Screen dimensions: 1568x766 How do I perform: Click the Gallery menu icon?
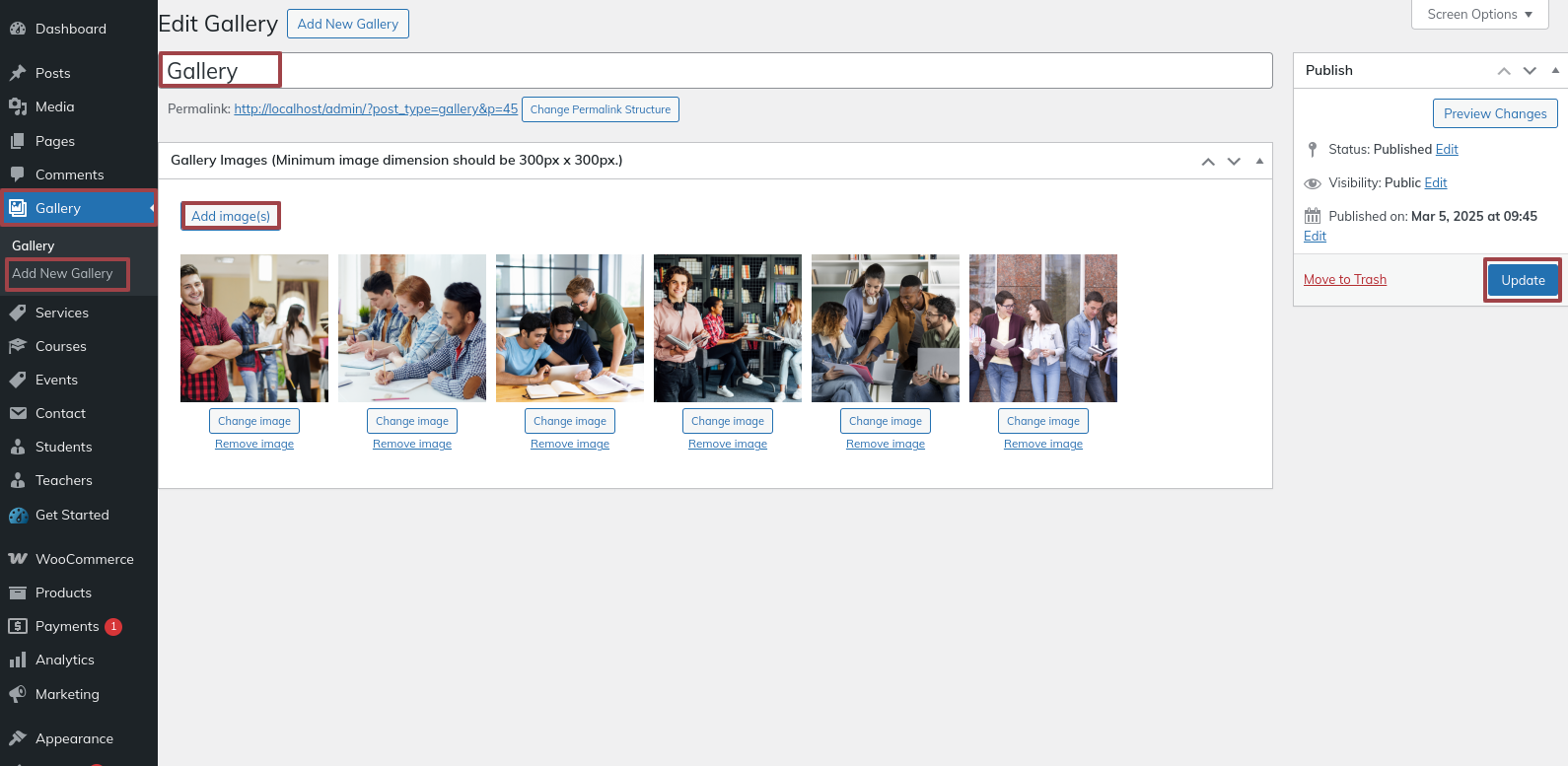click(x=18, y=208)
